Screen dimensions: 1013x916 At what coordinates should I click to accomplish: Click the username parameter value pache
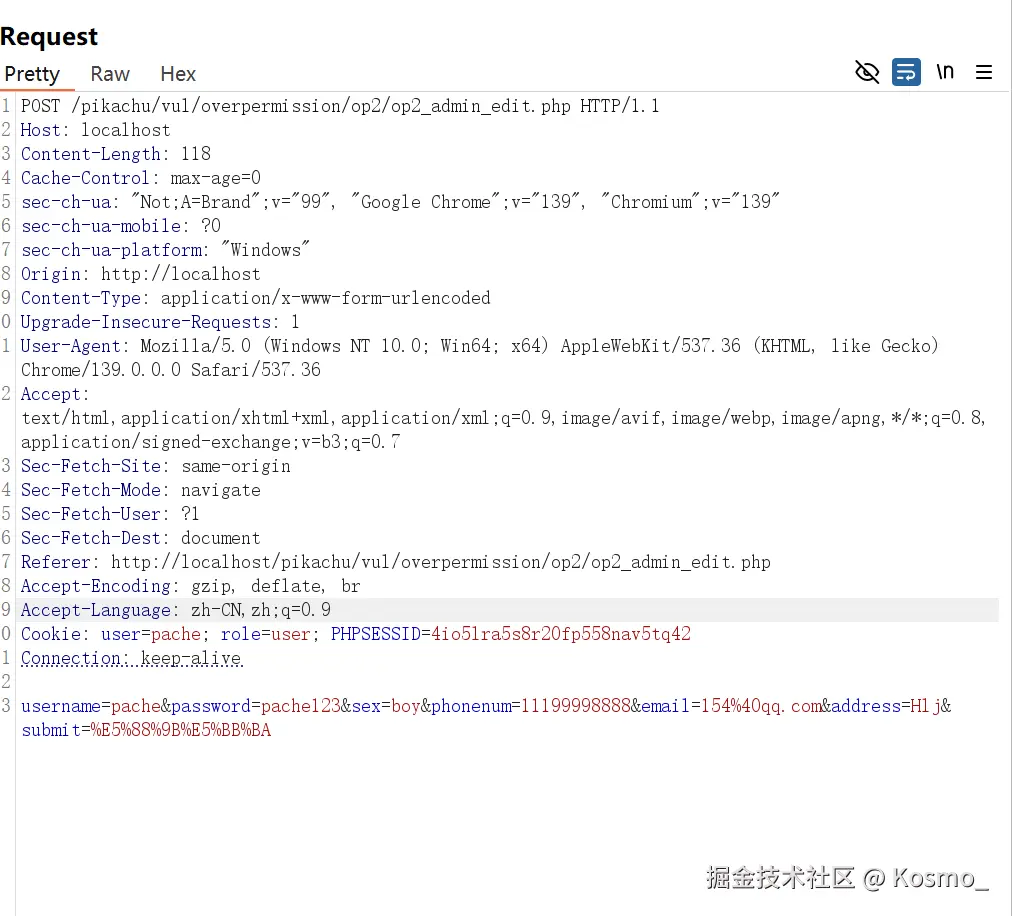pos(136,706)
